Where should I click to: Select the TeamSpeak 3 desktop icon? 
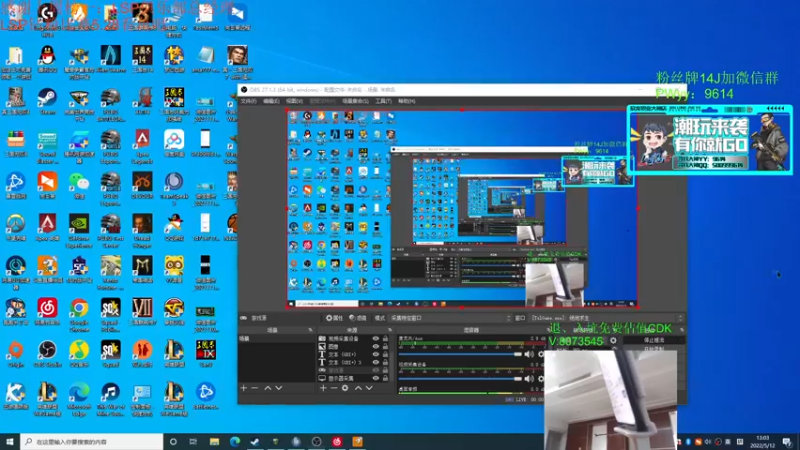173,188
